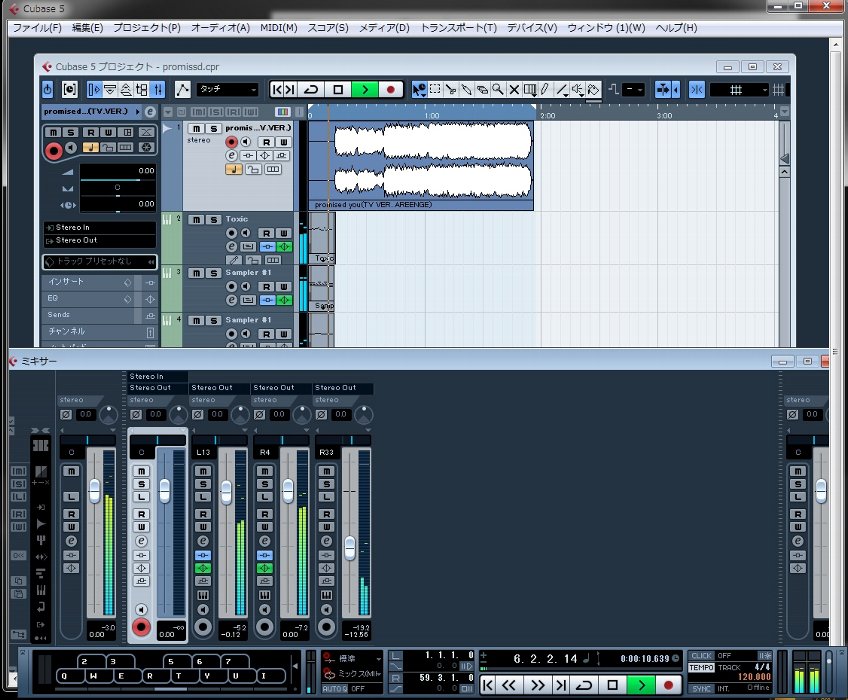Open the オーディオ(A) menu
848x700 pixels.
(x=220, y=28)
